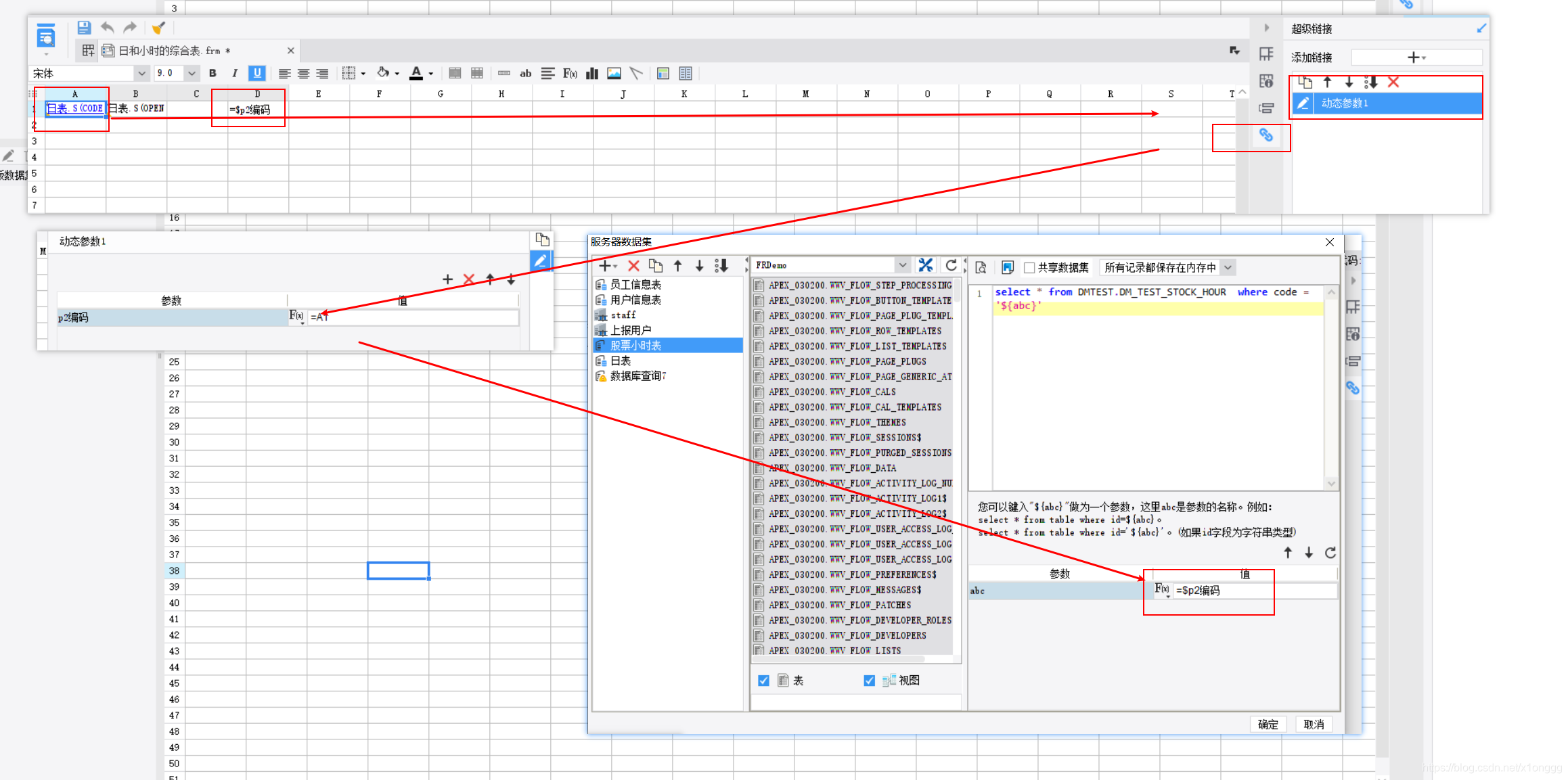Select 员工信息表 in dataset list
Viewport: 1568px width, 780px height.
635,285
